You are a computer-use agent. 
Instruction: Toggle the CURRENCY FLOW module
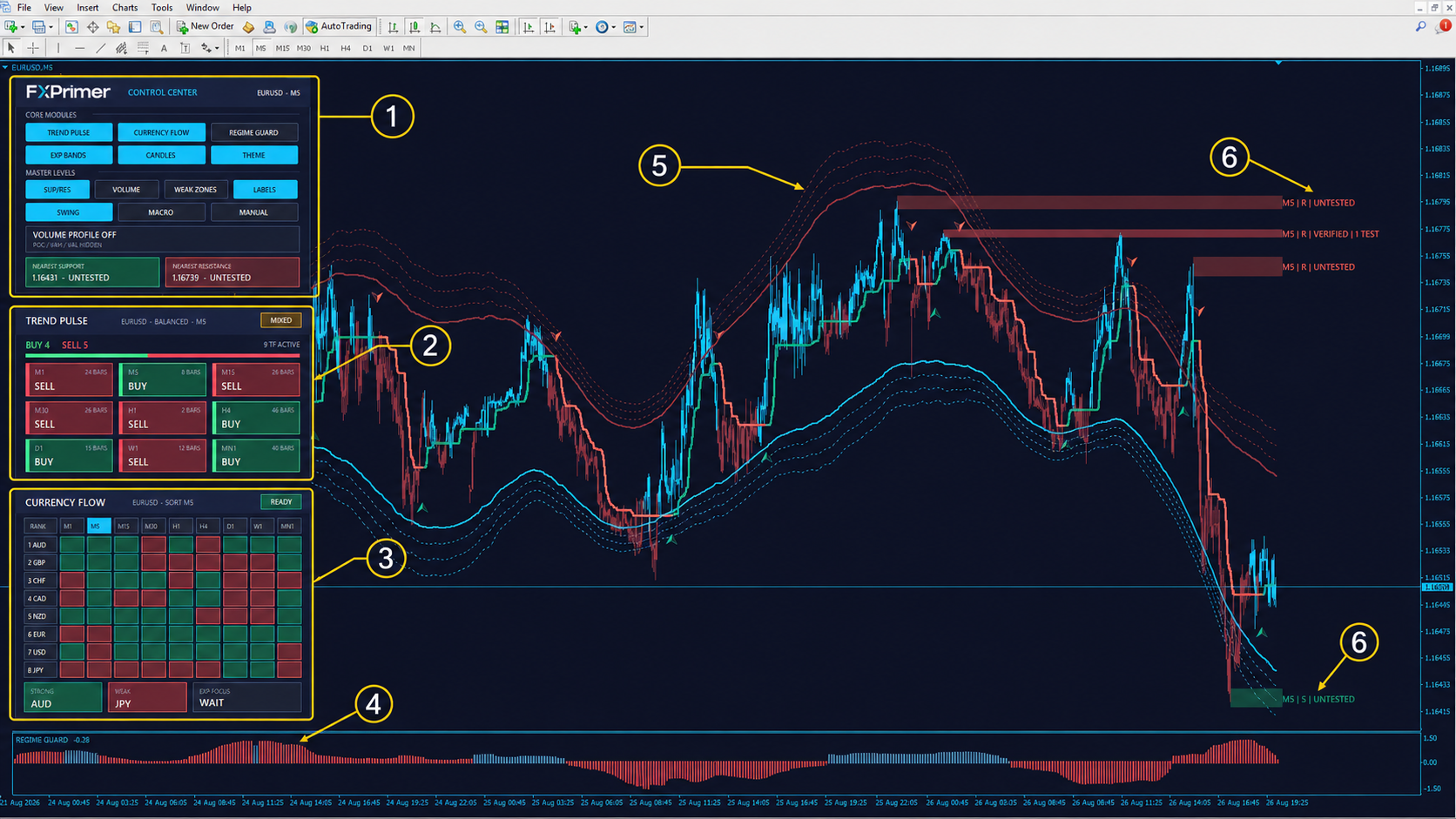click(x=161, y=132)
